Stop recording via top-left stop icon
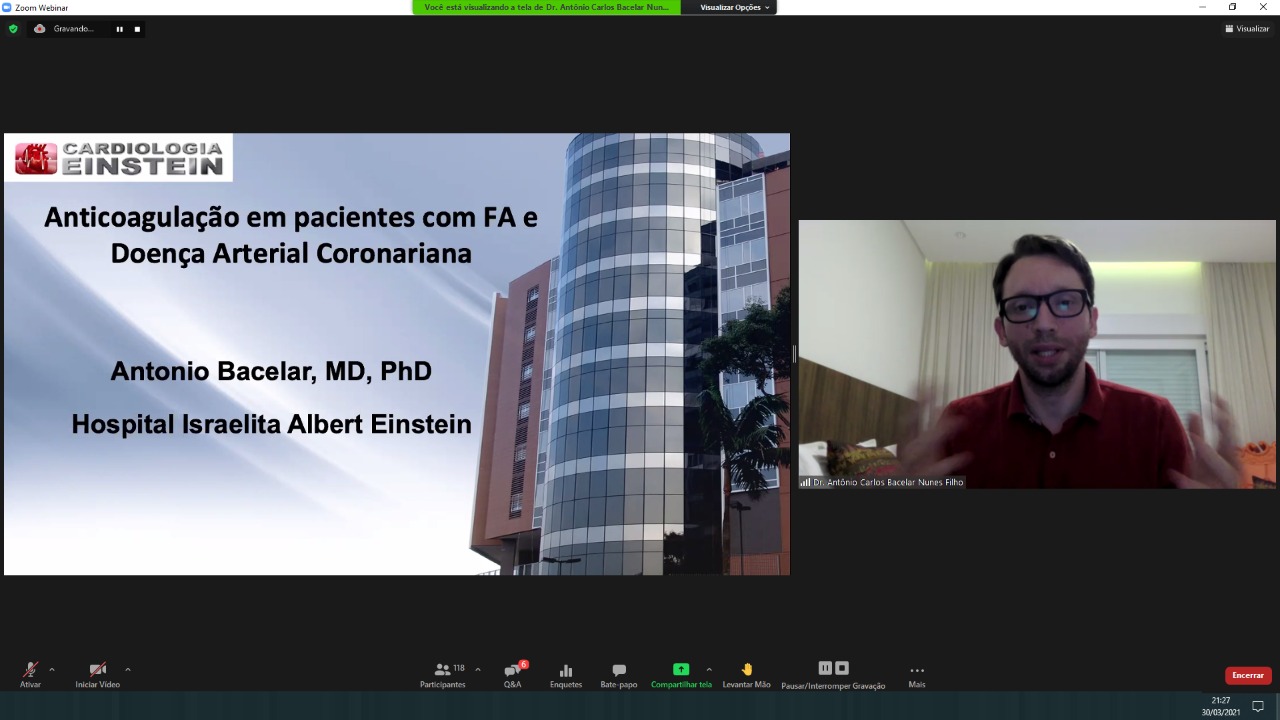This screenshot has width=1280, height=720. [x=137, y=29]
